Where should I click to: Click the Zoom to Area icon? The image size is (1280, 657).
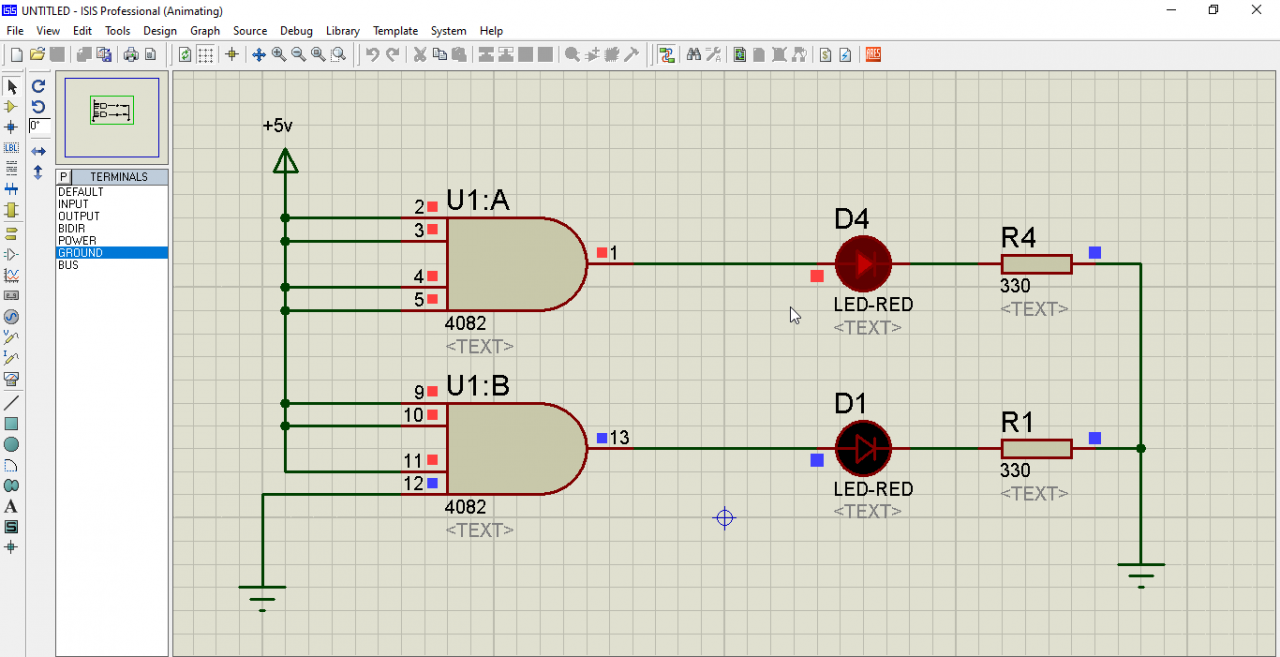click(338, 54)
